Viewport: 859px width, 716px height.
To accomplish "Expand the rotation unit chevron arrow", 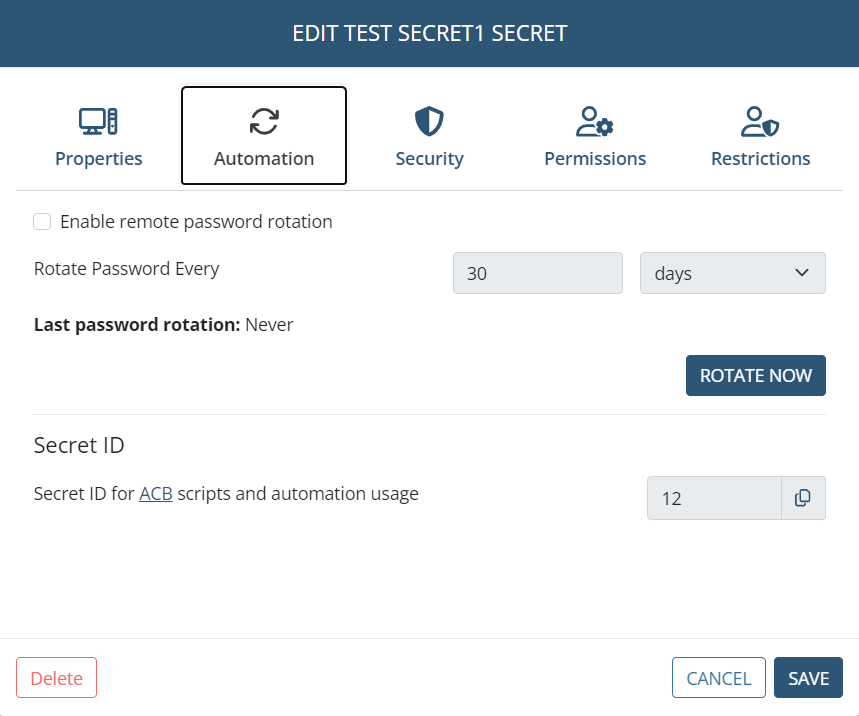I will [x=801, y=273].
